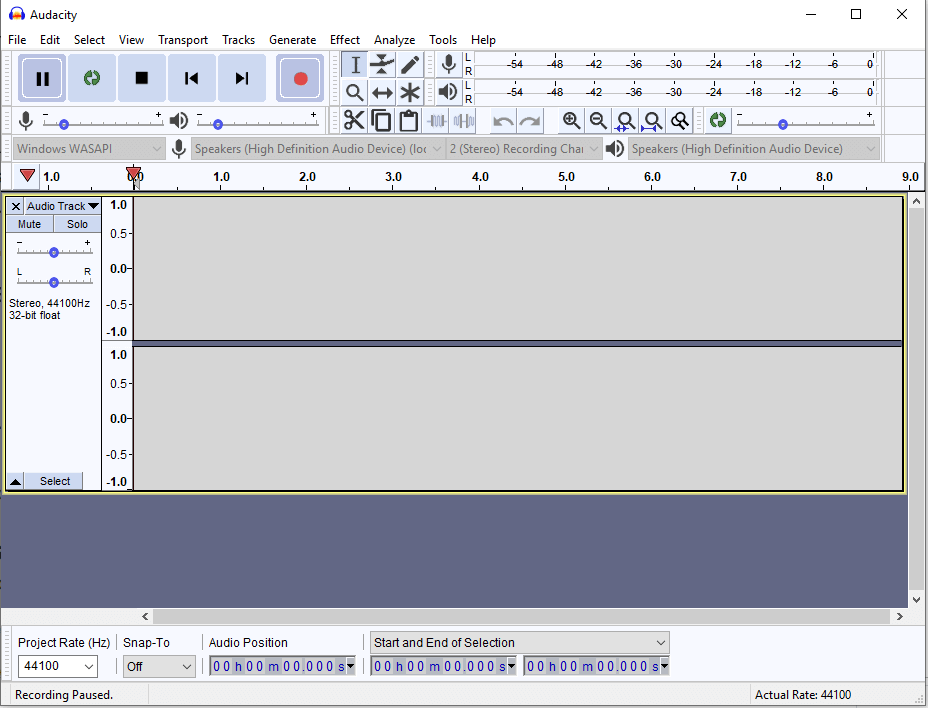Click the track pan L/R slider handle
The width and height of the screenshot is (928, 708).
(54, 282)
